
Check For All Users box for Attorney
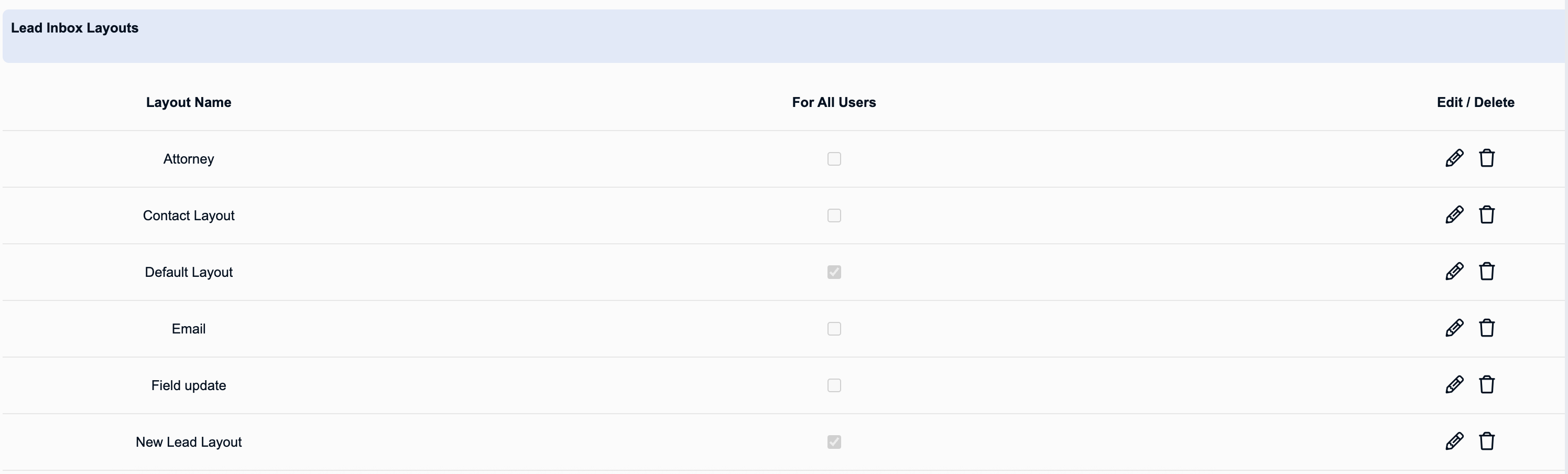click(x=834, y=159)
